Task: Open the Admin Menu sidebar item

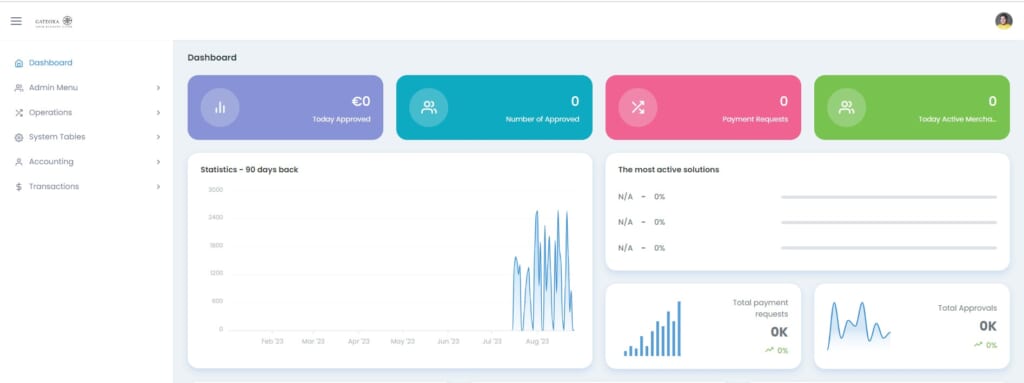Action: (x=87, y=88)
